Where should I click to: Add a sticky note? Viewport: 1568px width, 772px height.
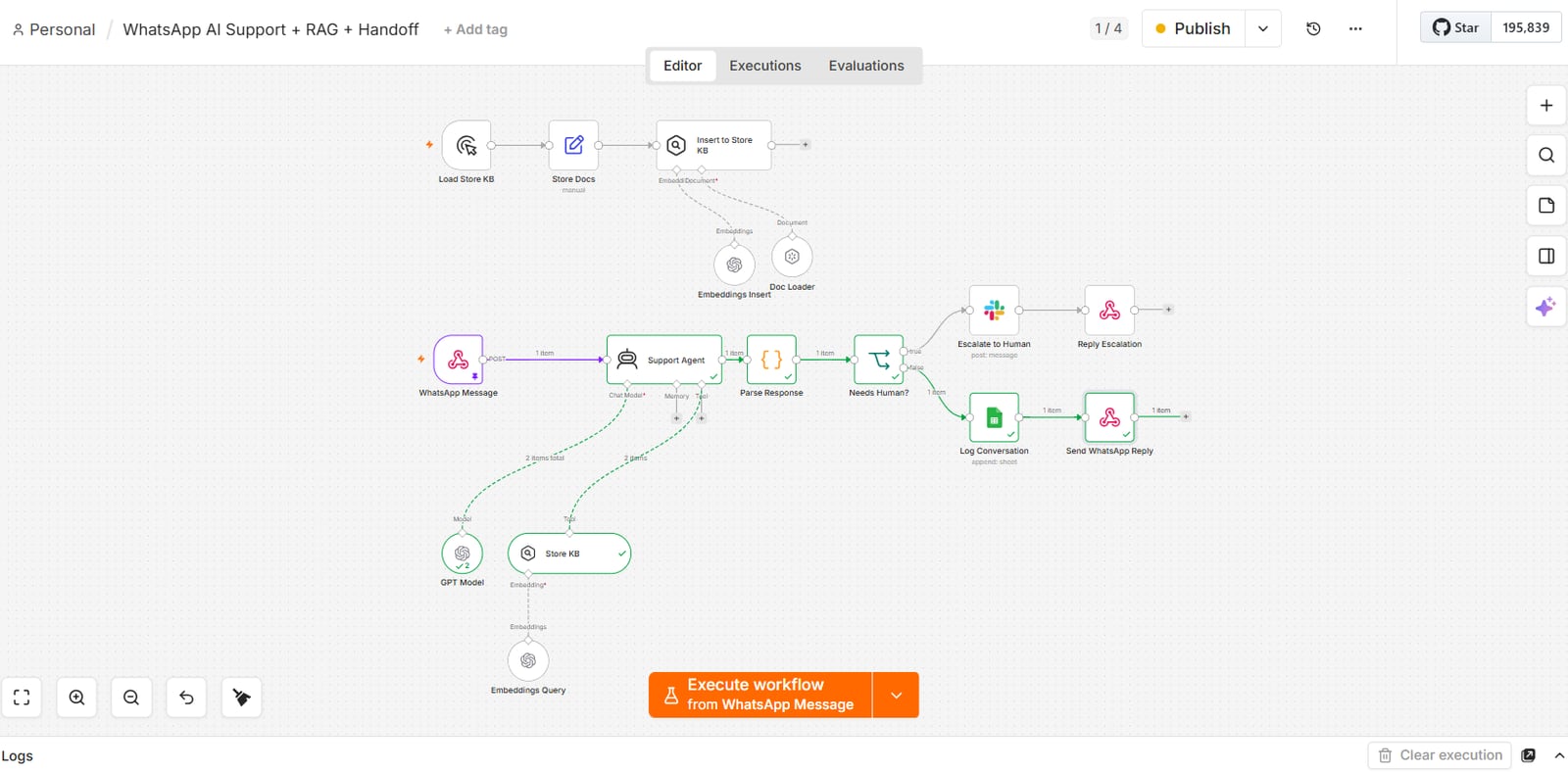coord(1546,206)
